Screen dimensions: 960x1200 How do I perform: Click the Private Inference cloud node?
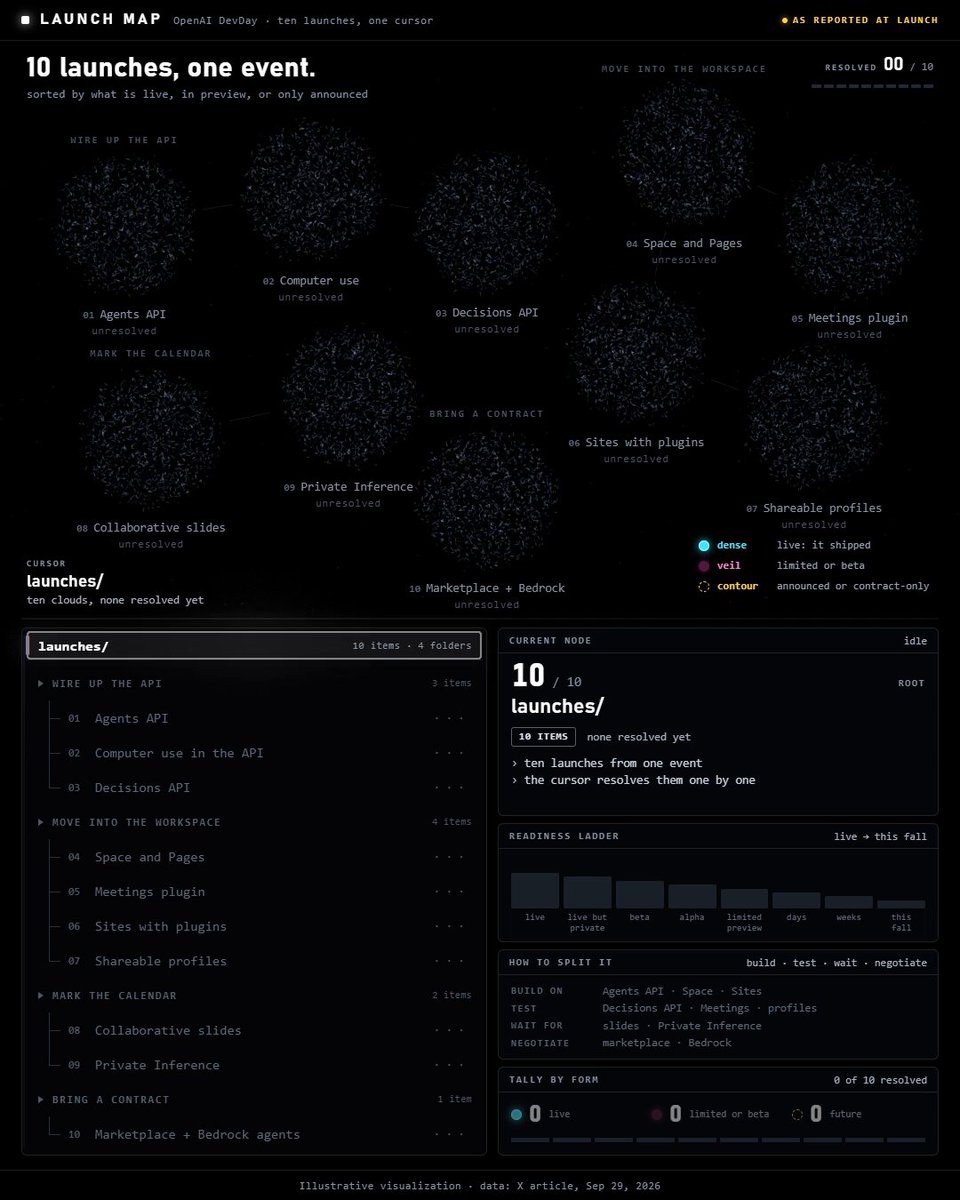[348, 397]
